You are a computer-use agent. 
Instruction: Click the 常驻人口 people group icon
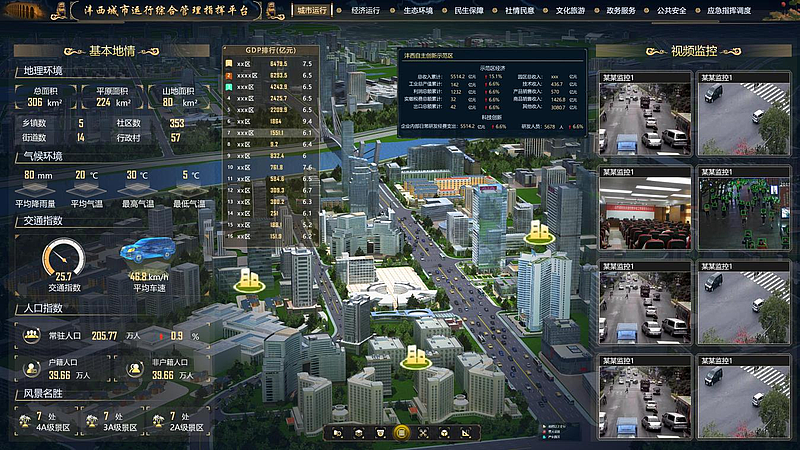[29, 336]
